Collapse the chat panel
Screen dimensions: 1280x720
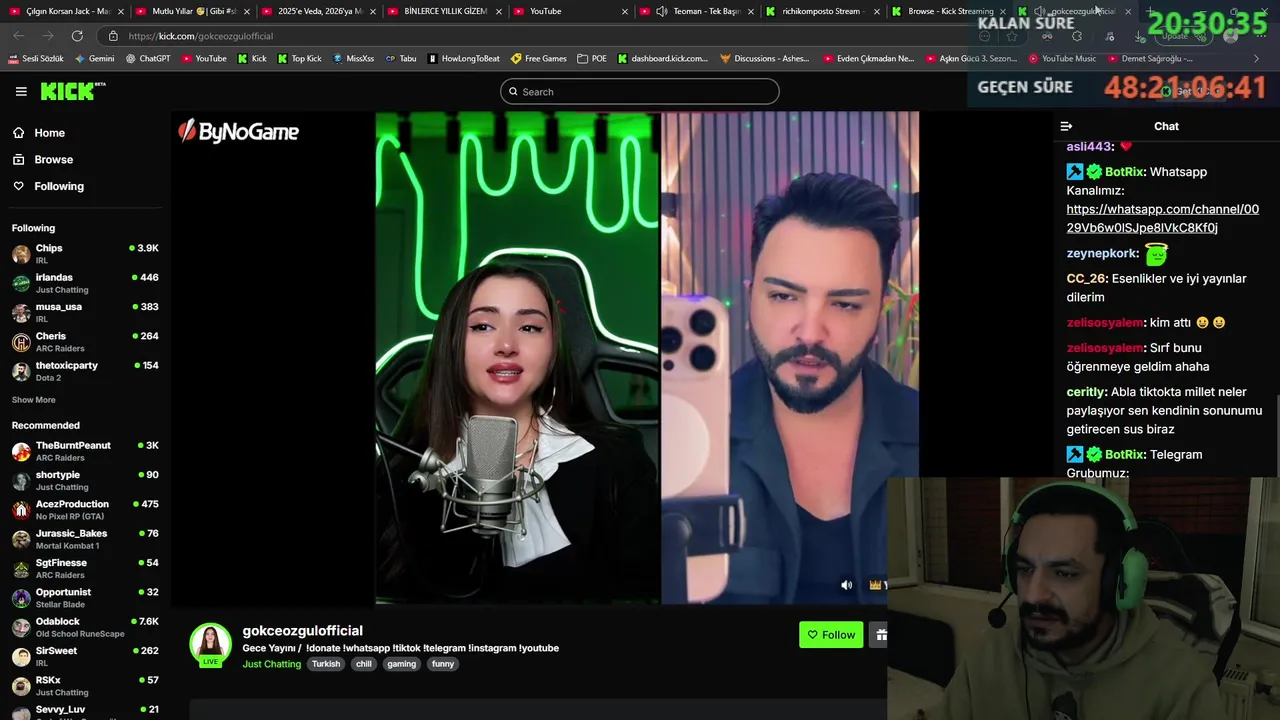click(1066, 126)
